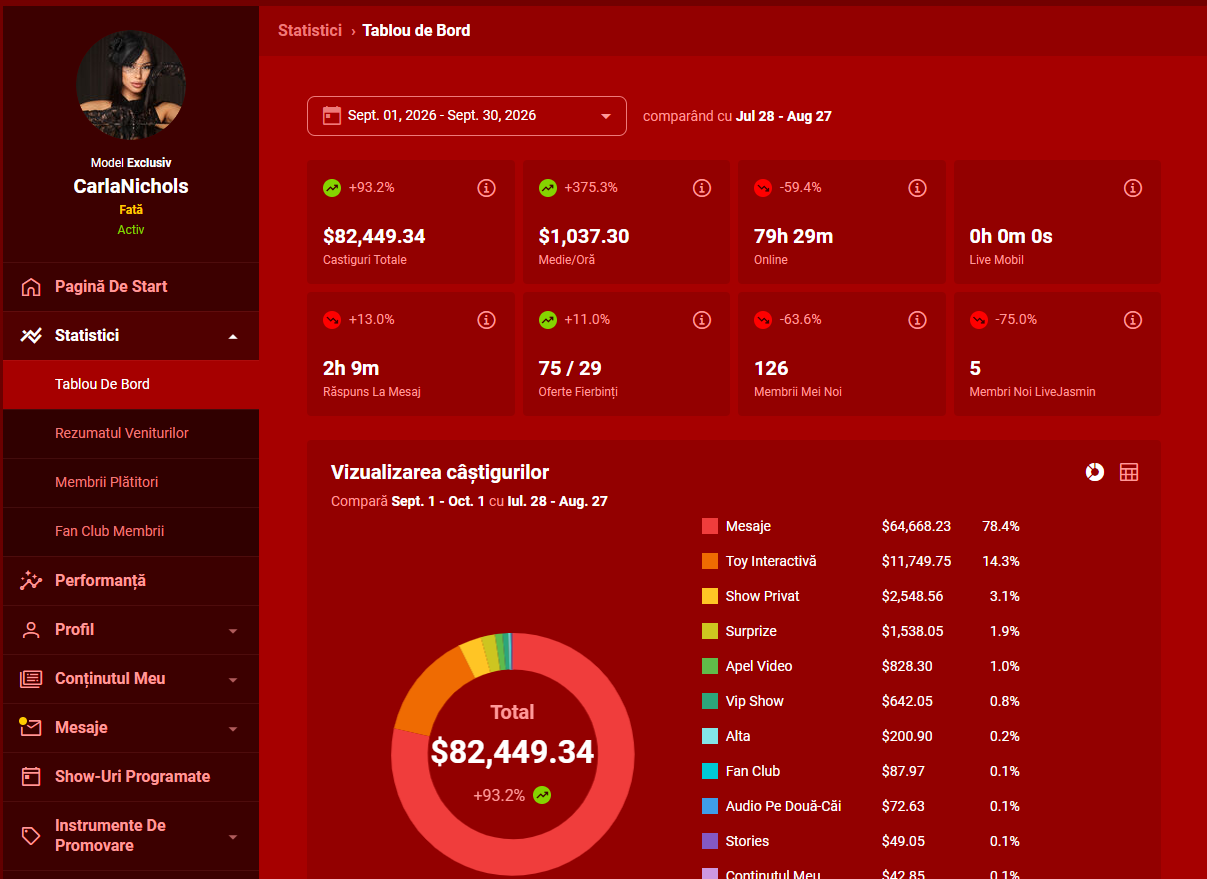Viewport: 1207px width, 879px height.
Task: Open info icon on Membrii Mei Noi card
Action: point(917,320)
